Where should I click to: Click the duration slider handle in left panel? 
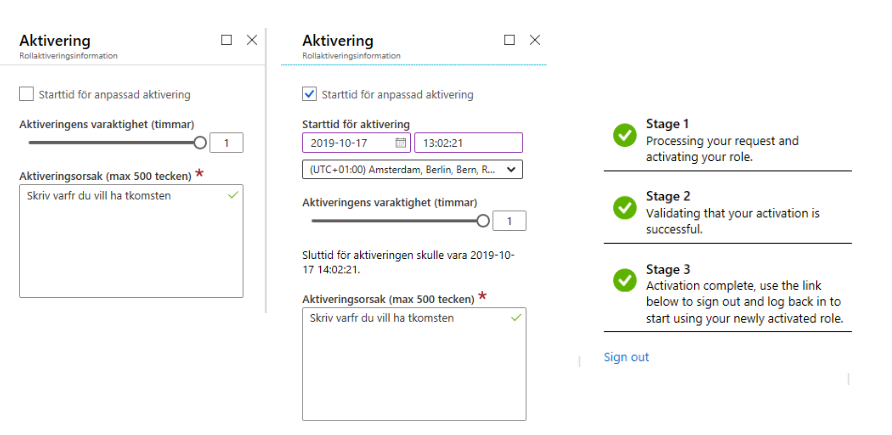point(200,143)
